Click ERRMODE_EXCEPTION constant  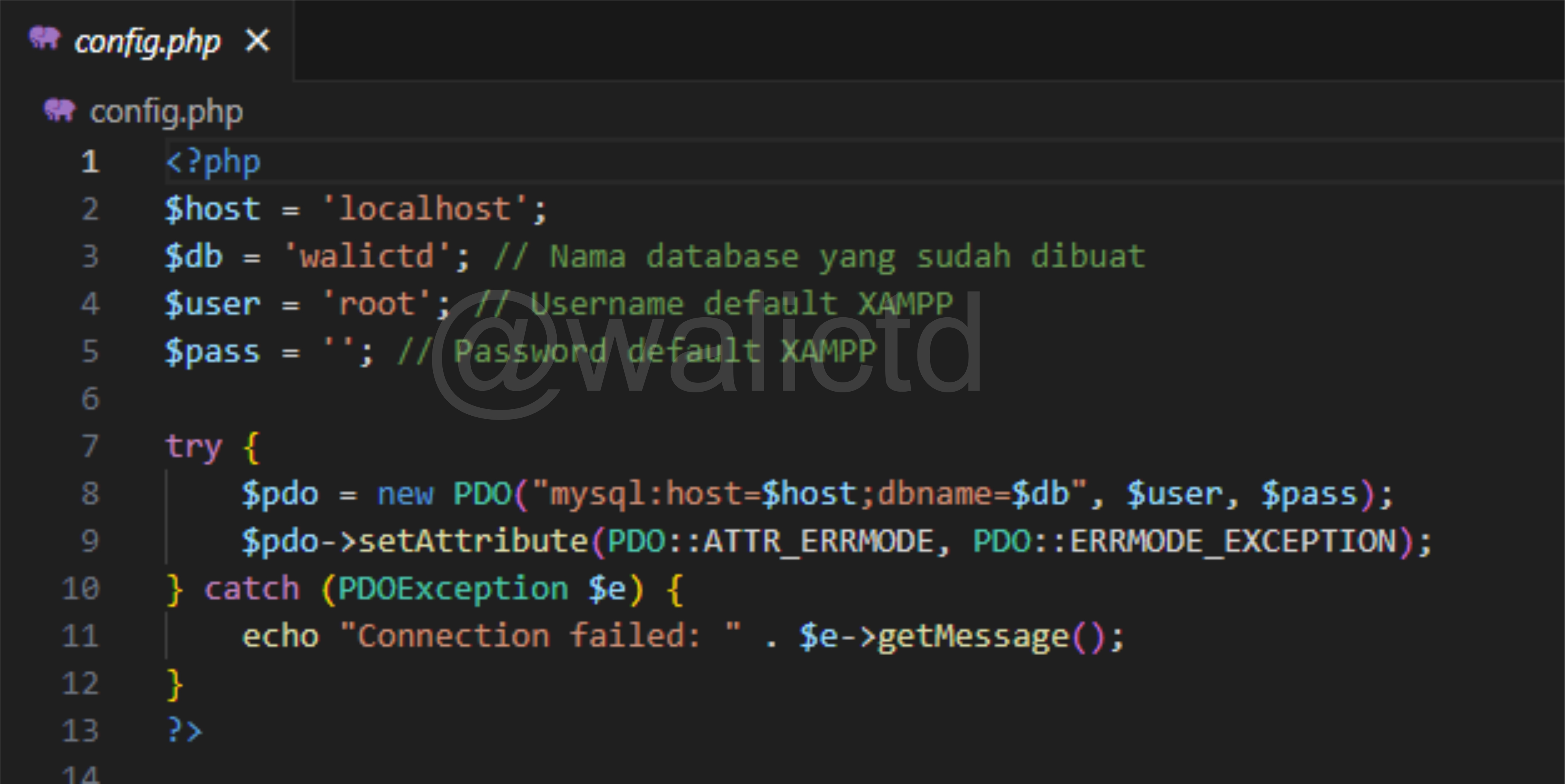tap(1233, 541)
